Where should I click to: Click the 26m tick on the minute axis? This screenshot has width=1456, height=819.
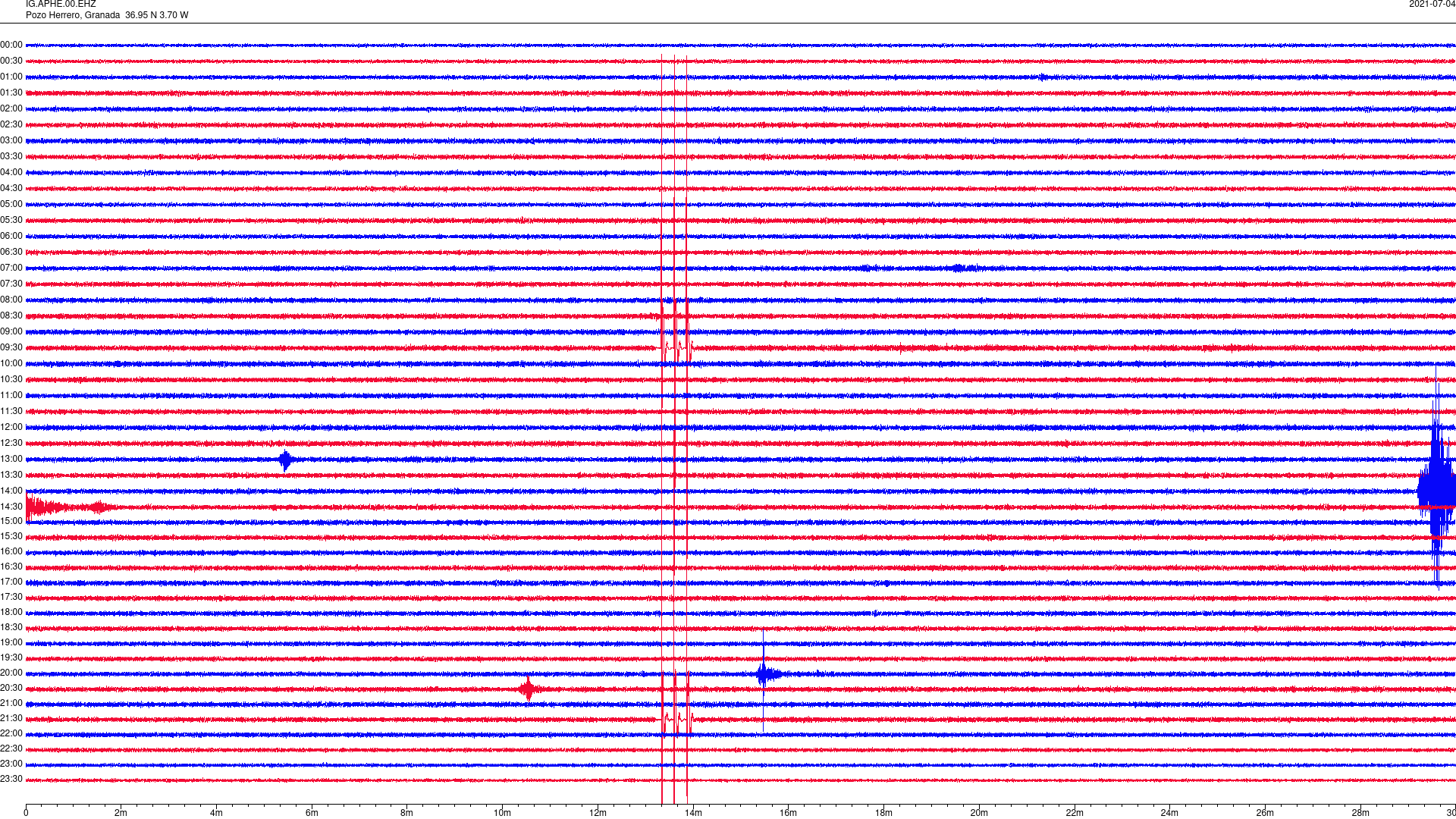1265,813
